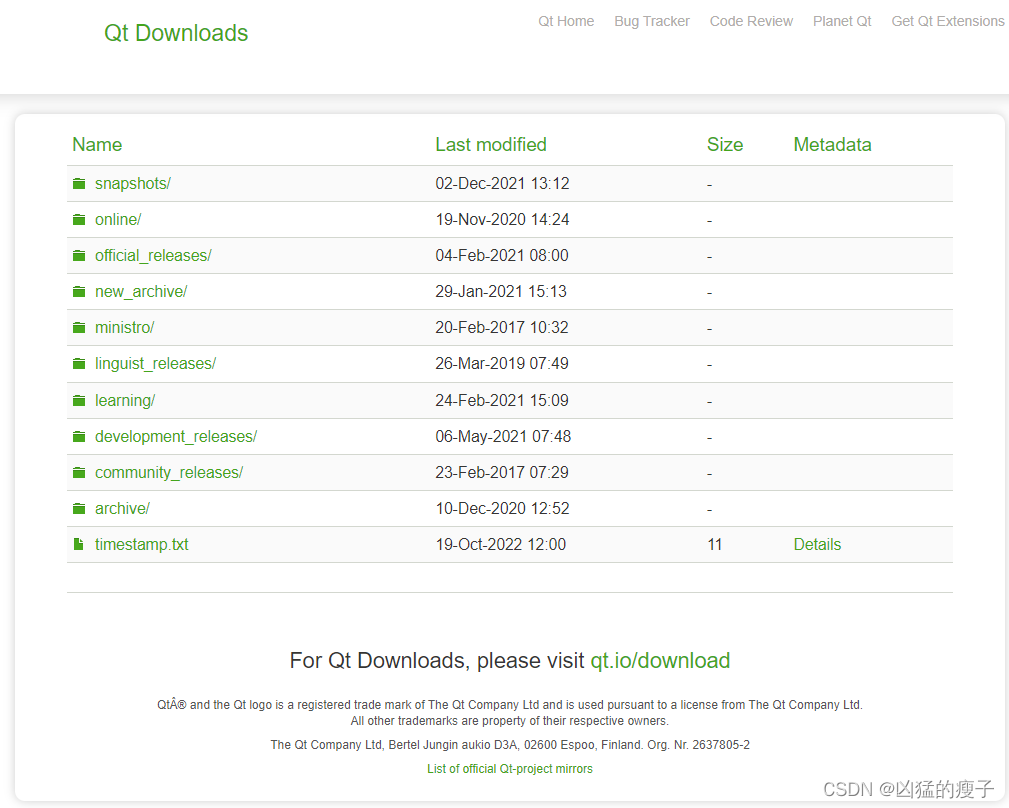Click the Qt Downloads page title
The height and width of the screenshot is (808, 1009).
[176, 33]
